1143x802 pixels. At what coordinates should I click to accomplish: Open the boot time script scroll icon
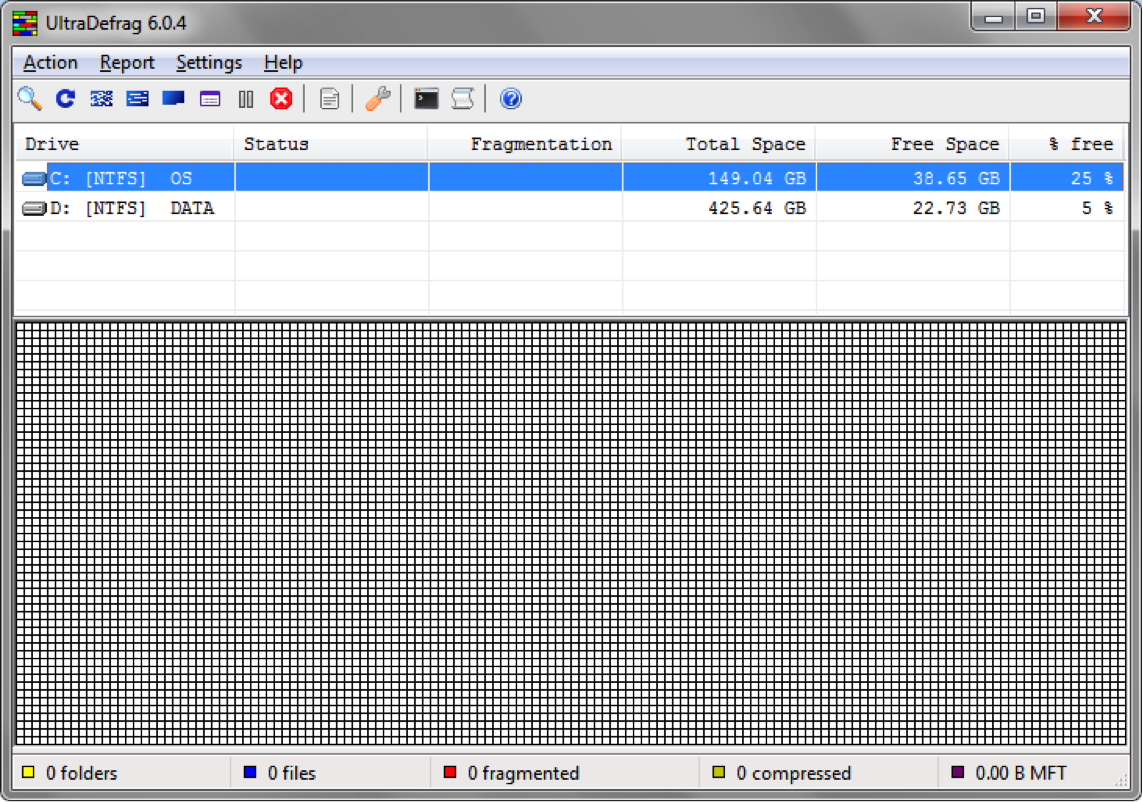tap(463, 98)
